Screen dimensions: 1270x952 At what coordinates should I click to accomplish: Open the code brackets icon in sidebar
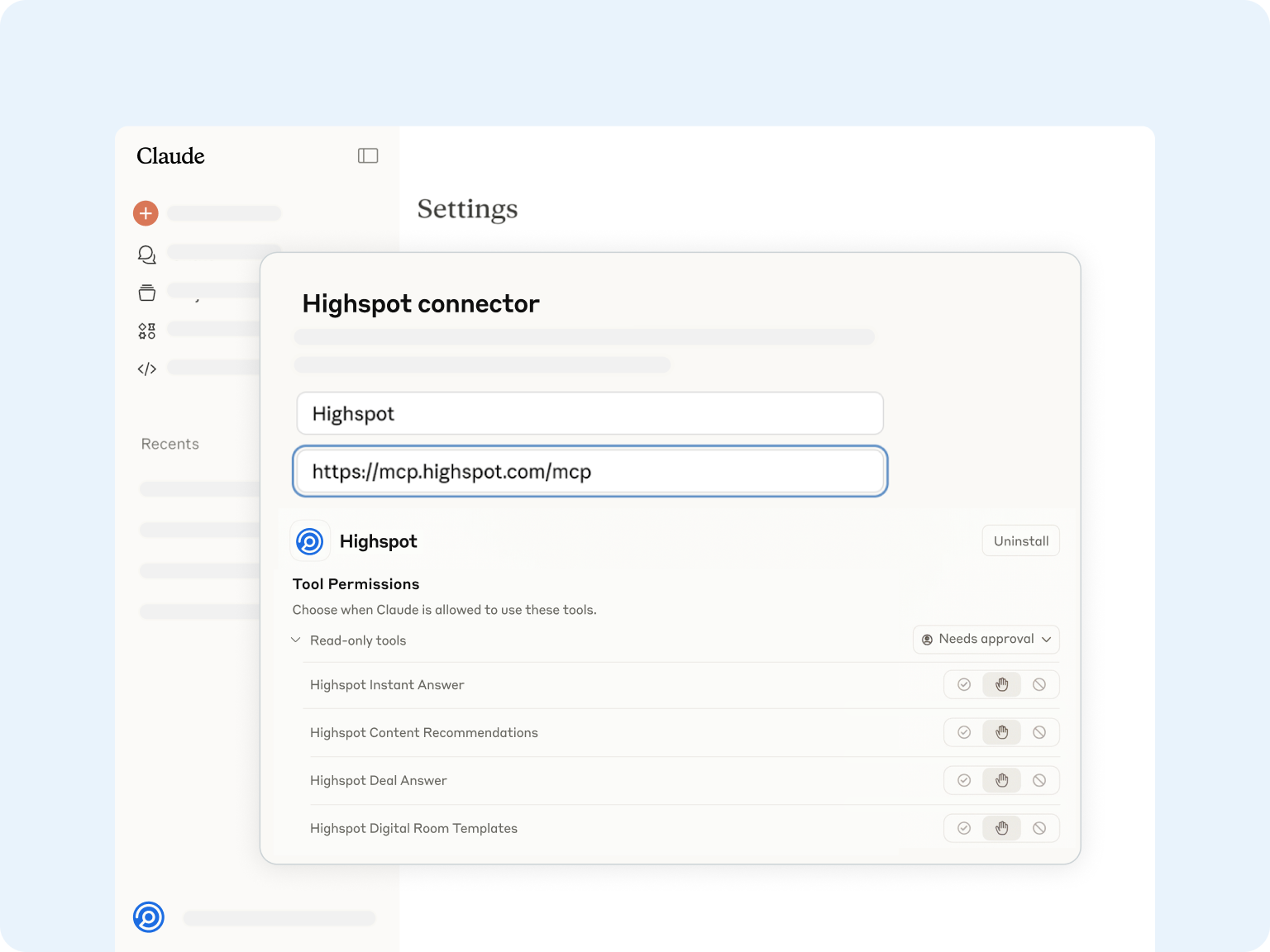click(x=146, y=369)
